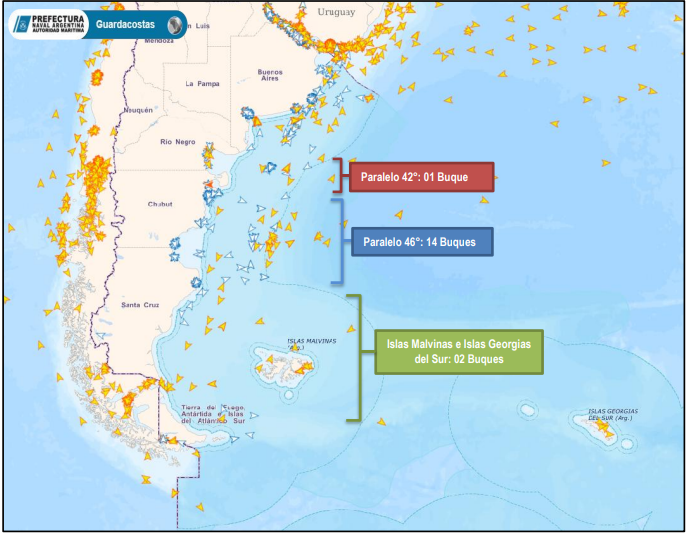The image size is (688, 534).
Task: Click the blue 'Paralelo 46°: 14 Buques' box
Action: point(422,242)
